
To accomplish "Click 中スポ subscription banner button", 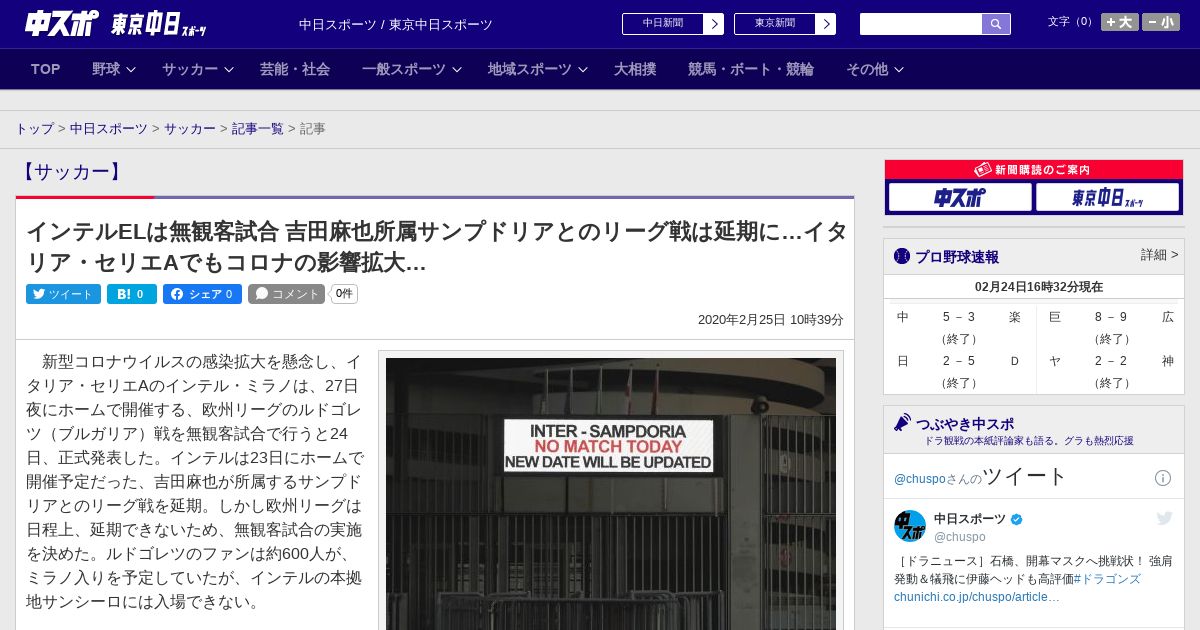I will pyautogui.click(x=960, y=198).
